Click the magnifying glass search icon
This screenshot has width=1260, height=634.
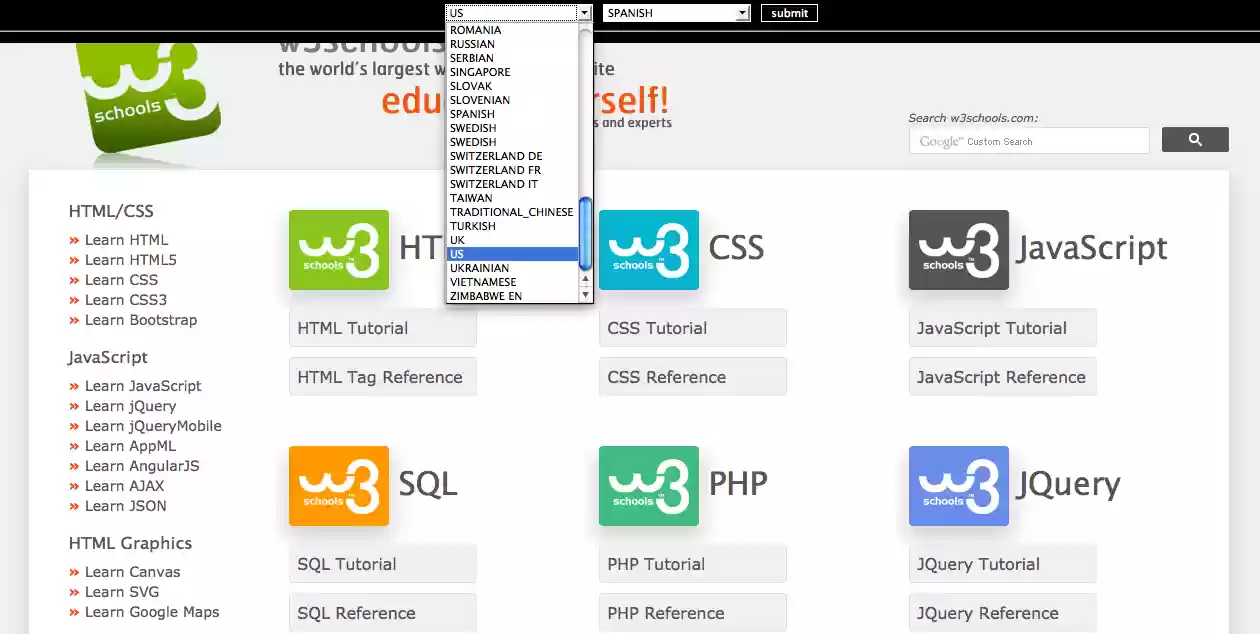click(x=1195, y=139)
